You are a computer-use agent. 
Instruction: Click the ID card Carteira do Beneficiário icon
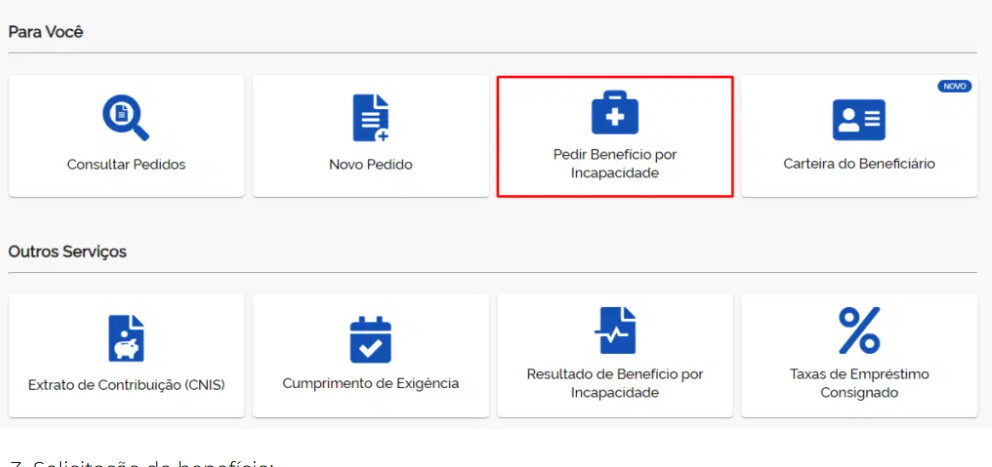click(859, 119)
